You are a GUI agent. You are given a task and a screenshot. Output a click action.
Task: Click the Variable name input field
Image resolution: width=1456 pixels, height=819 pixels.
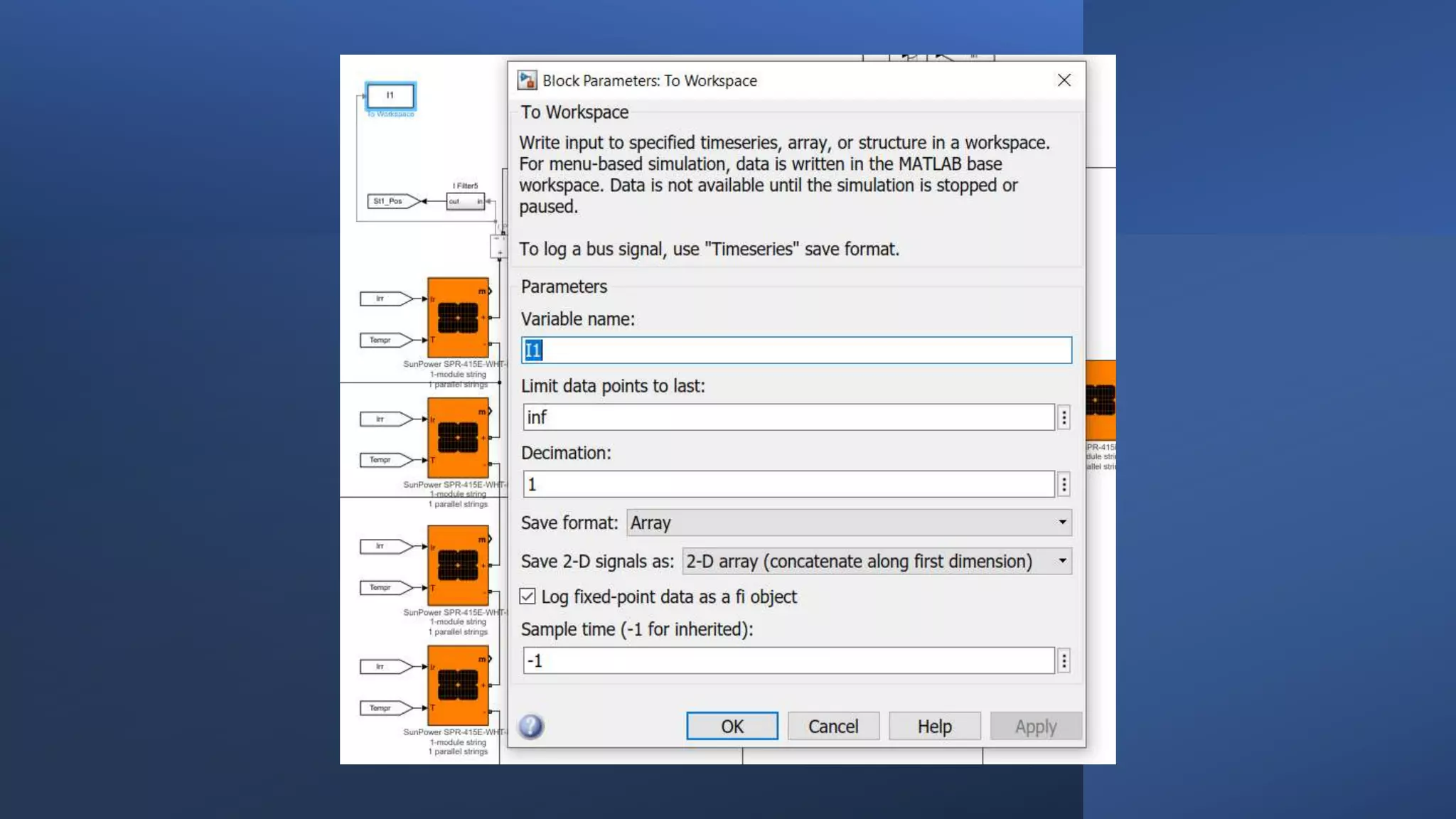[x=796, y=350]
